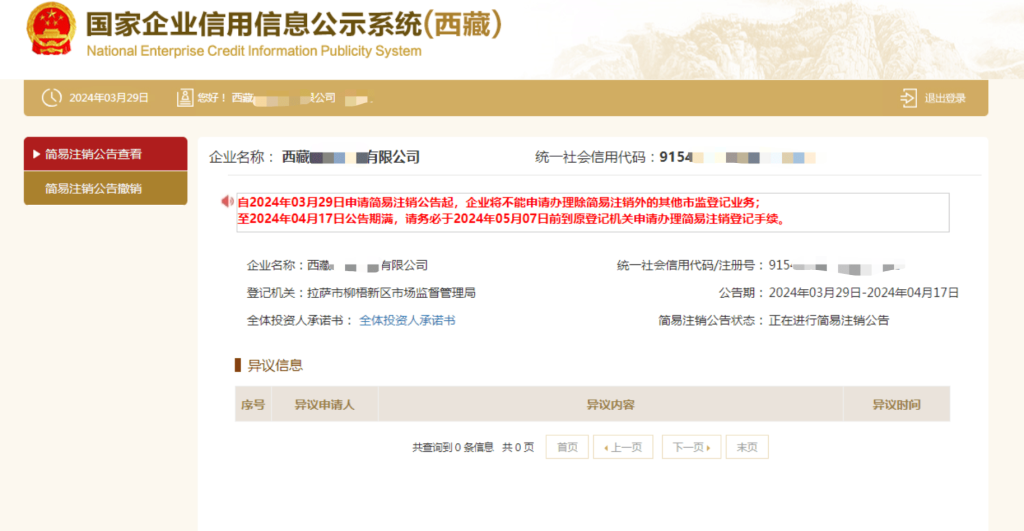This screenshot has height=531, width=1024.
Task: Click the 异议内容 column header
Action: (x=610, y=405)
